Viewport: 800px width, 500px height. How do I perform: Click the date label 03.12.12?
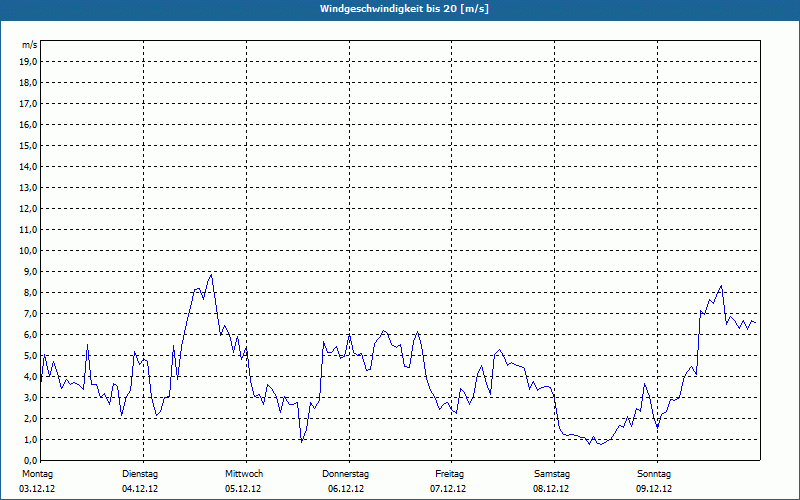(37, 489)
